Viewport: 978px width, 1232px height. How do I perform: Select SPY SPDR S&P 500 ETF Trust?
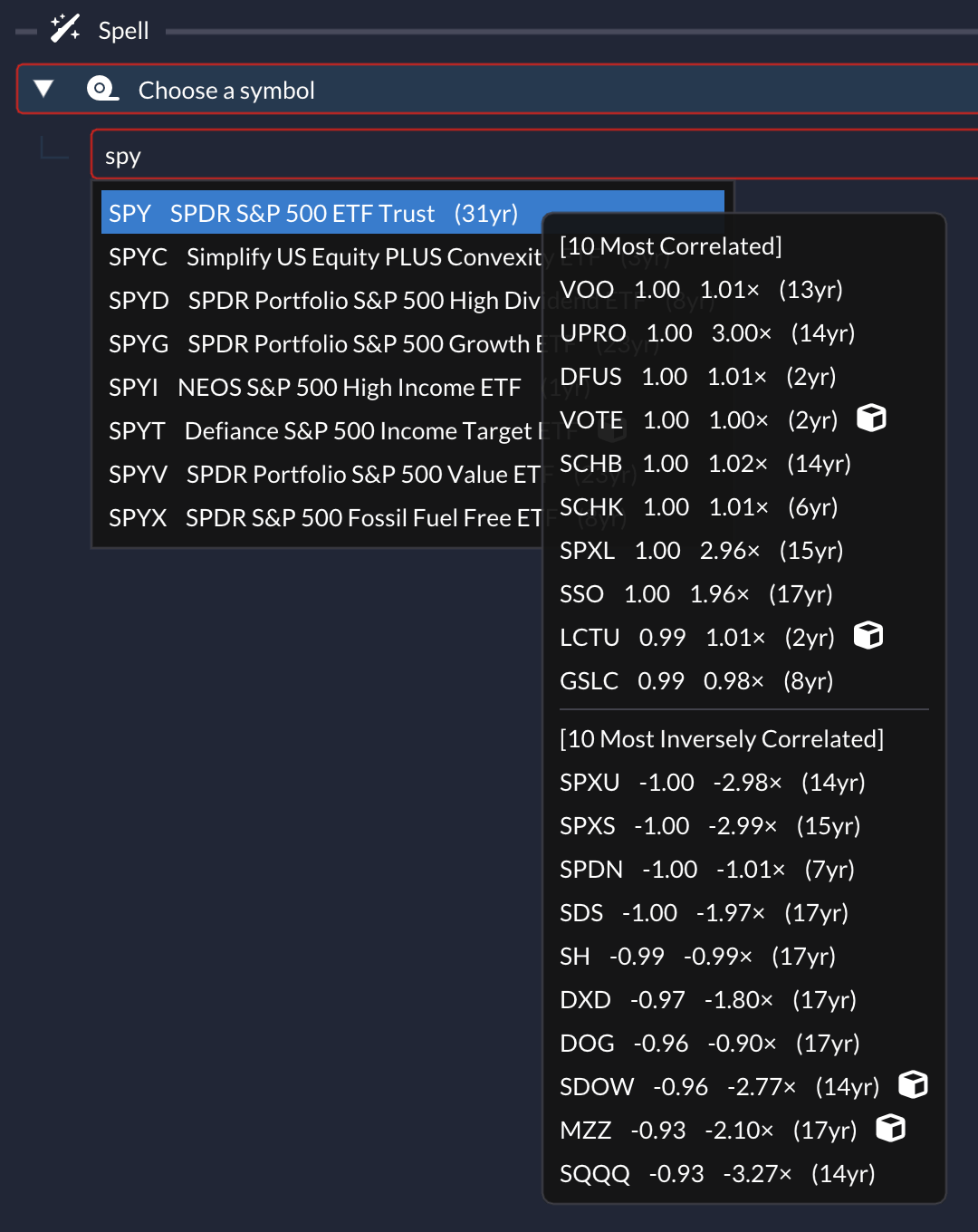click(413, 214)
